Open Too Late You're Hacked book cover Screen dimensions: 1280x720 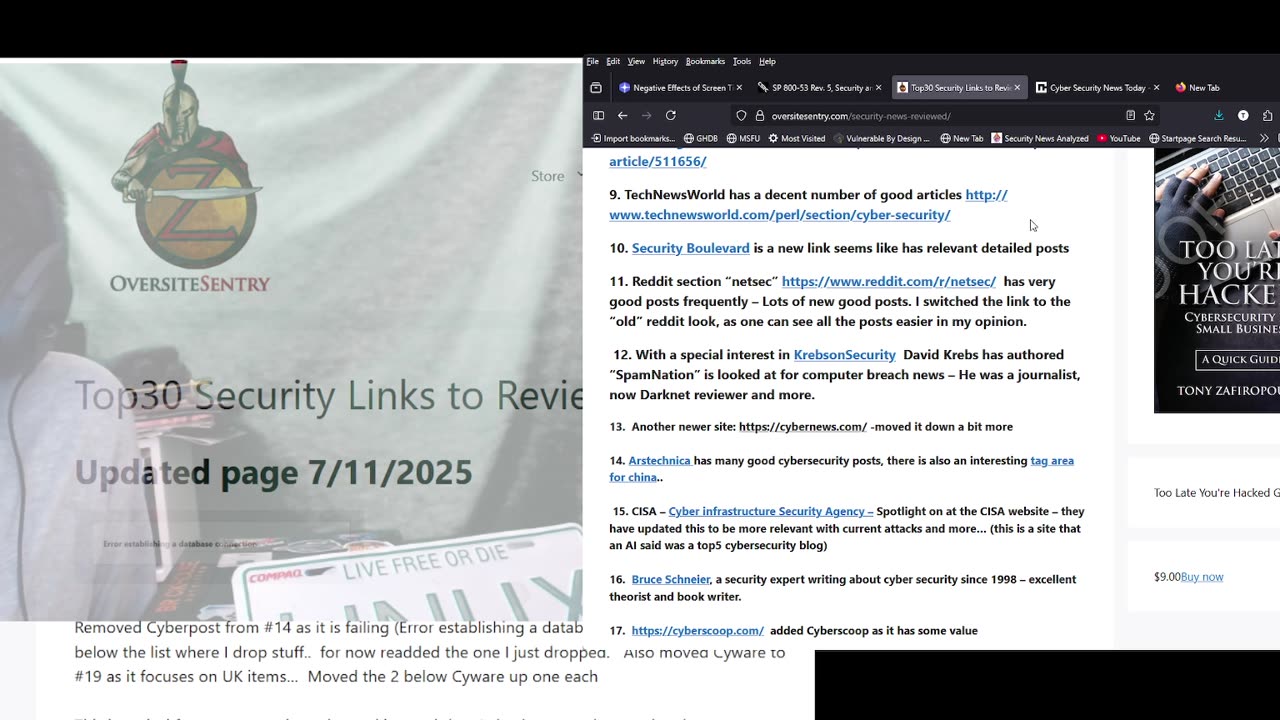(x=1217, y=280)
